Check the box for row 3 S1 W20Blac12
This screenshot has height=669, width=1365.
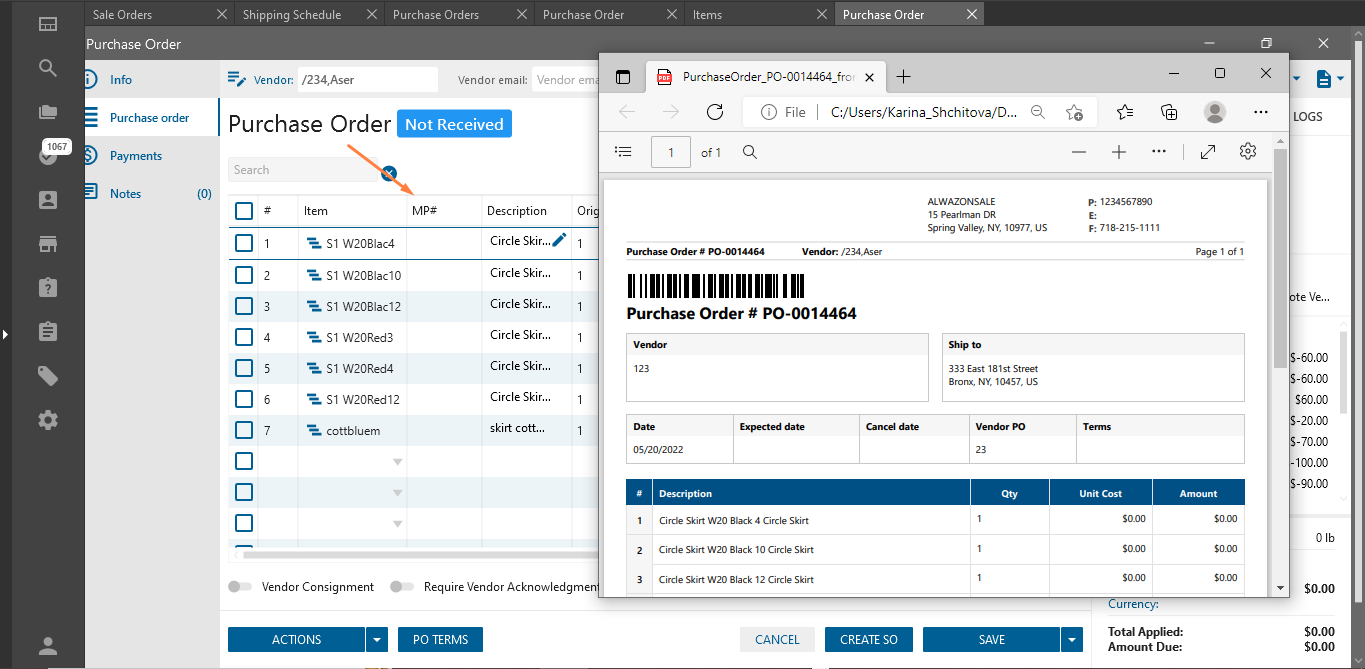pyautogui.click(x=244, y=306)
